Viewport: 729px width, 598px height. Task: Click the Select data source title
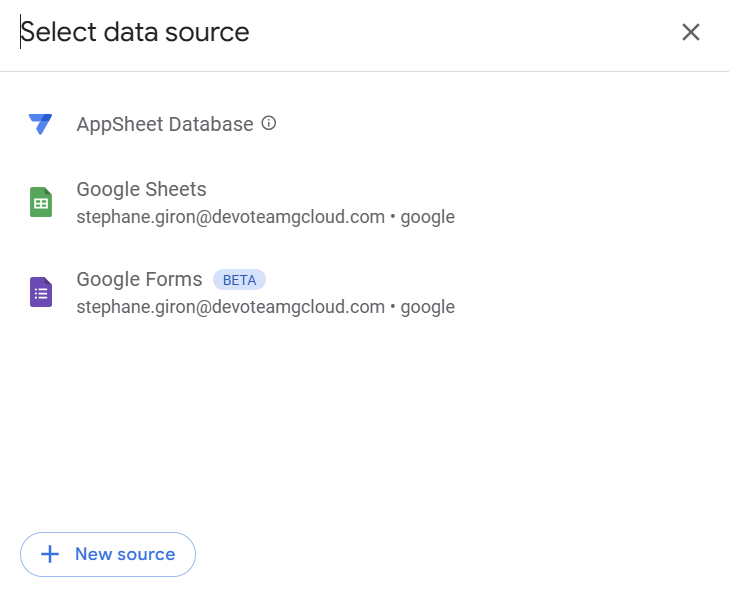(x=135, y=32)
